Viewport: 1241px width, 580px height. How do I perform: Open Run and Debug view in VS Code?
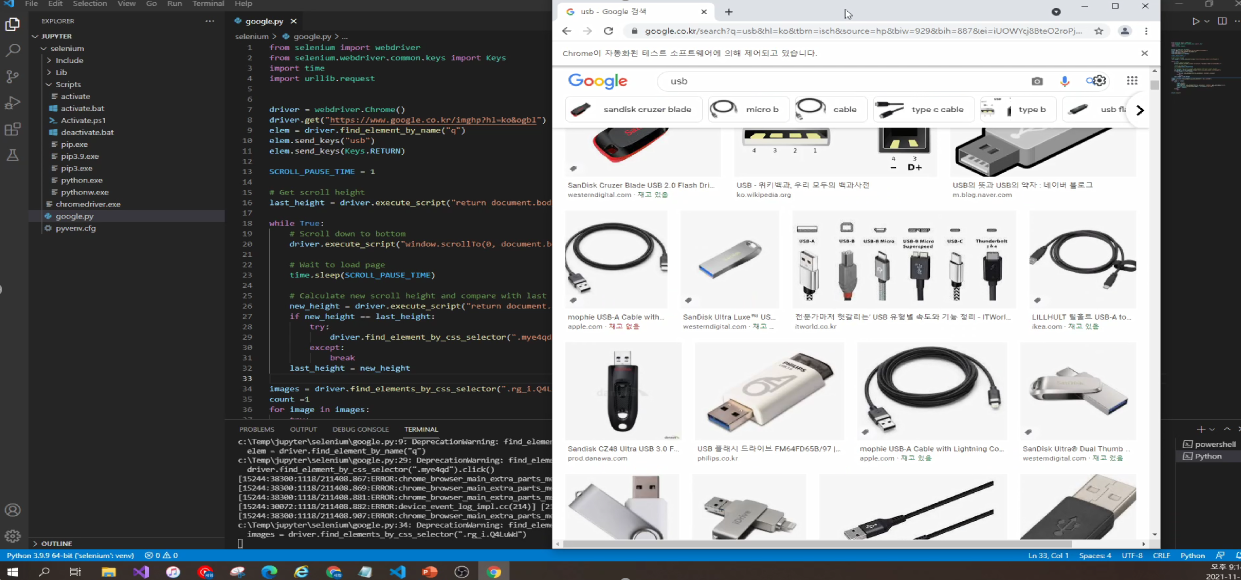[x=13, y=102]
